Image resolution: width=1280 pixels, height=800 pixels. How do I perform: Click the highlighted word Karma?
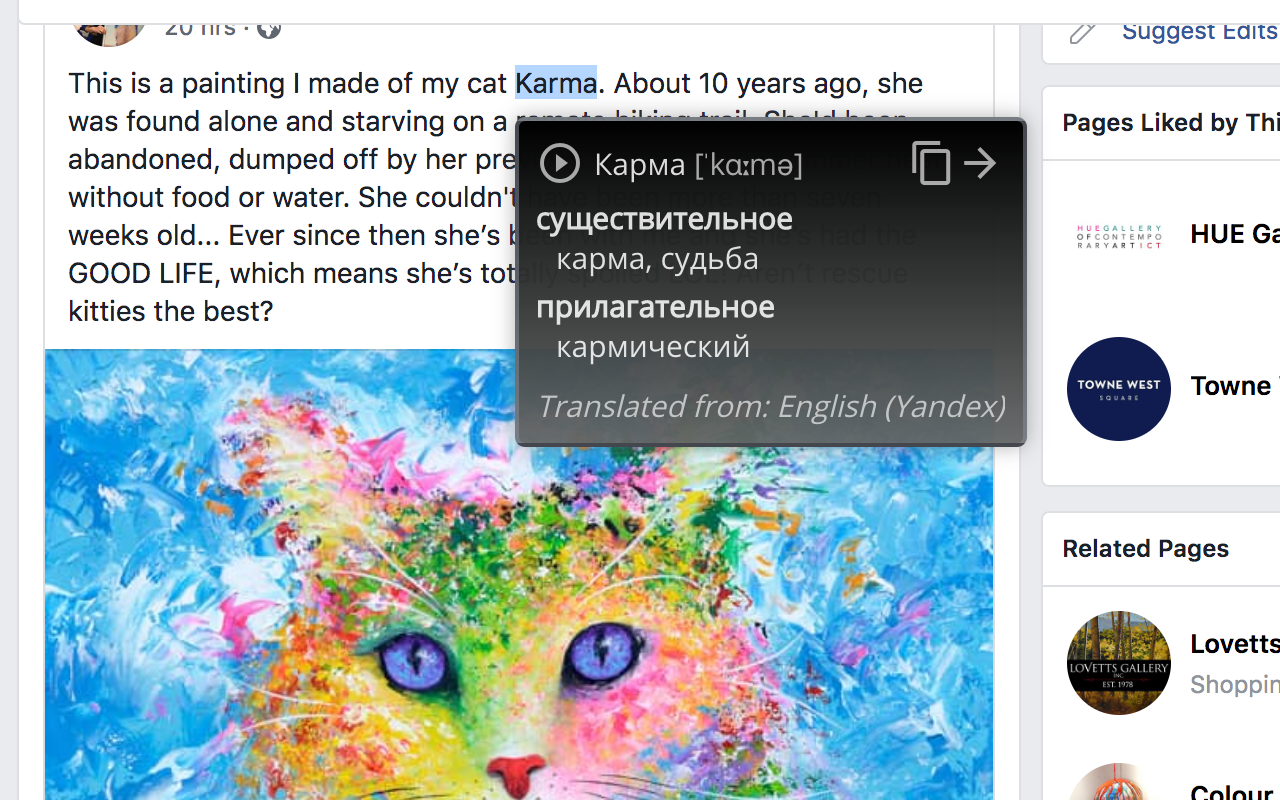(x=556, y=83)
